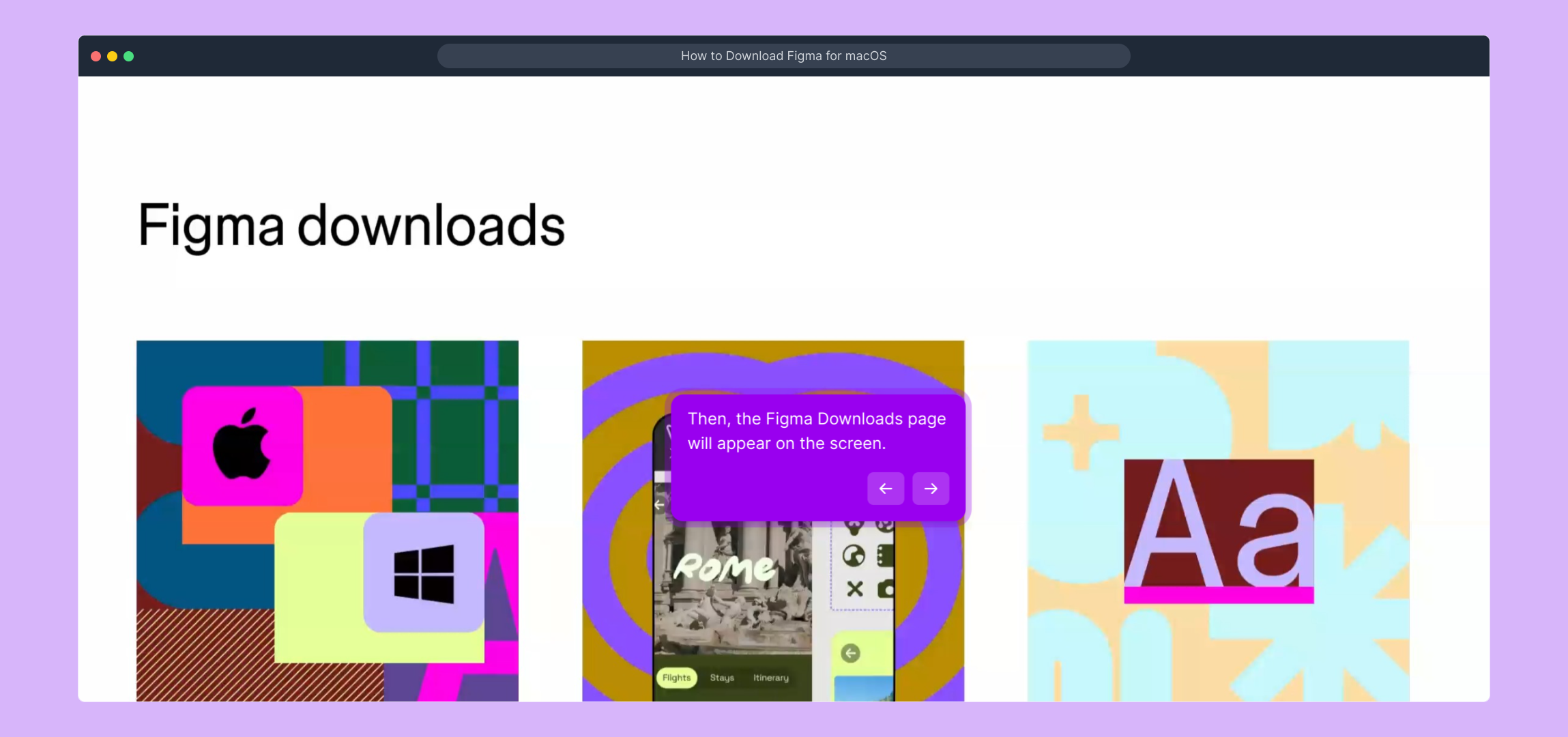Click the green maximize window dot
The image size is (1568, 737).
129,56
